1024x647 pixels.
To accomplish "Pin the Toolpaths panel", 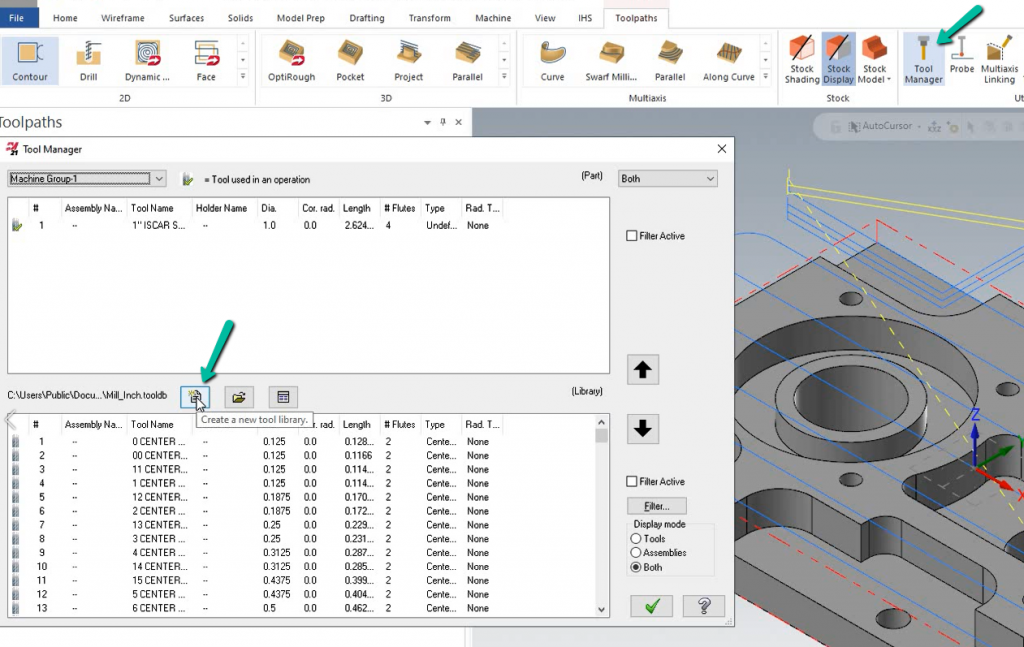I will 443,122.
